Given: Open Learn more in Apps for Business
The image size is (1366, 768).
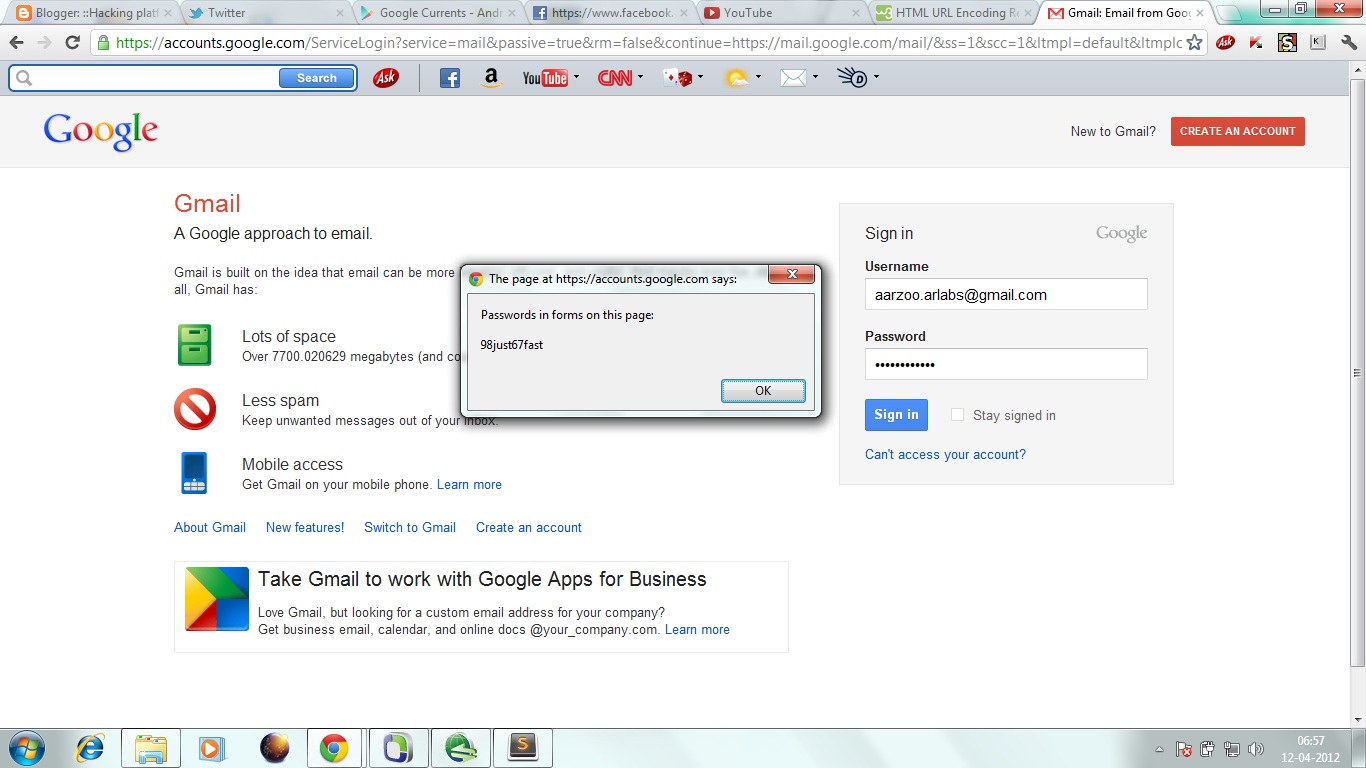Looking at the screenshot, I should tap(697, 629).
